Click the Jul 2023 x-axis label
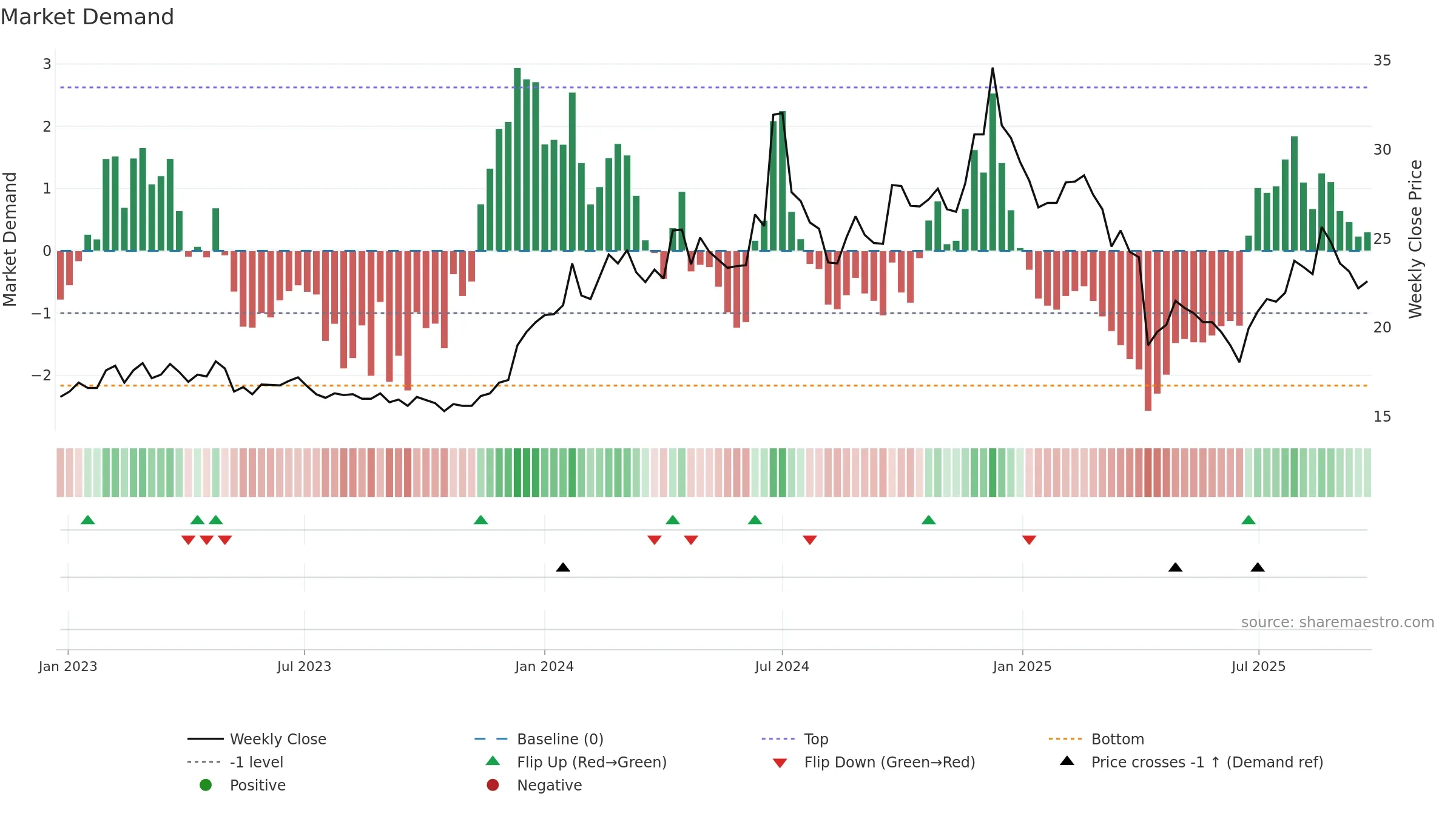 coord(304,667)
